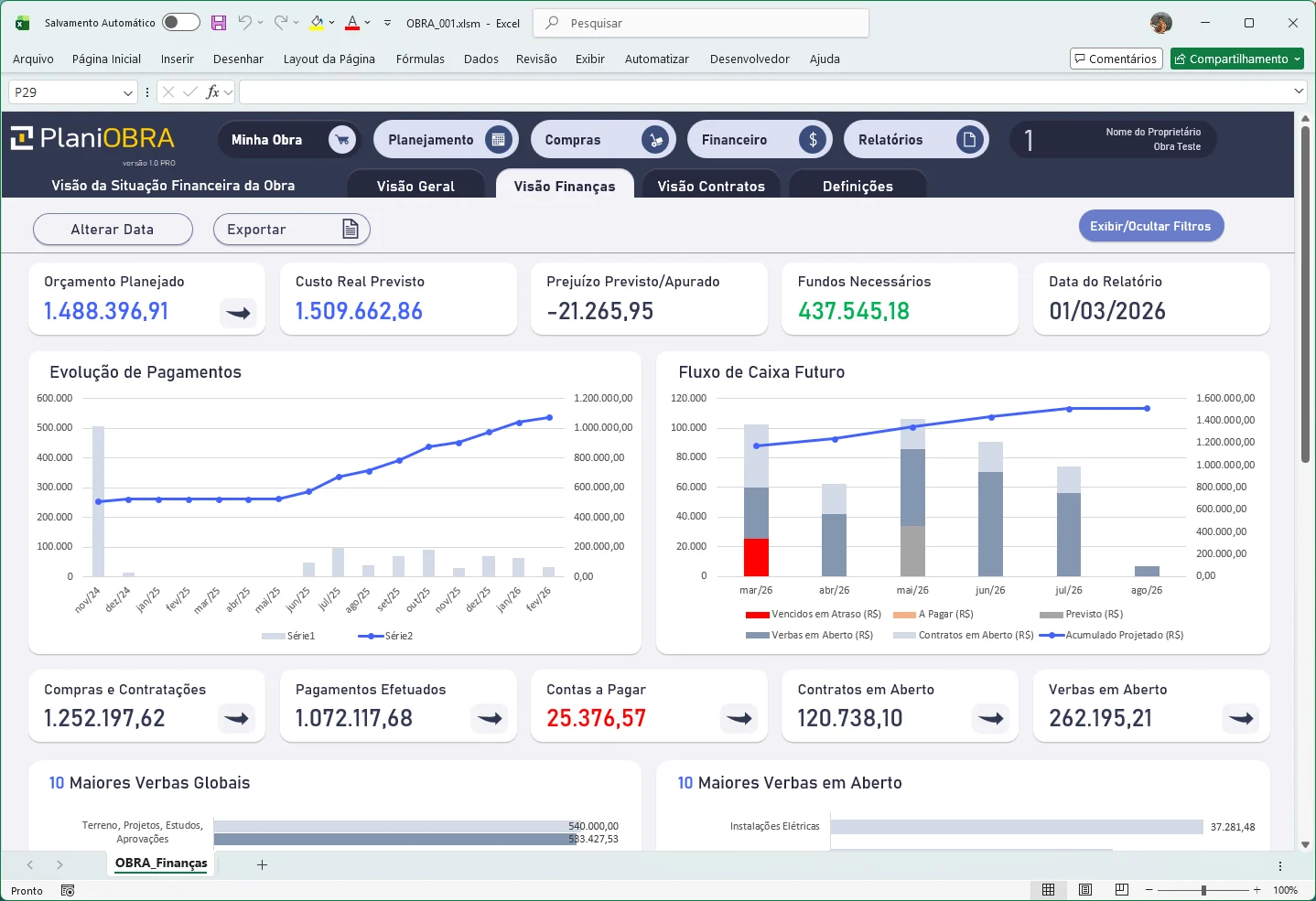Click the insert function fx icon

point(212,91)
